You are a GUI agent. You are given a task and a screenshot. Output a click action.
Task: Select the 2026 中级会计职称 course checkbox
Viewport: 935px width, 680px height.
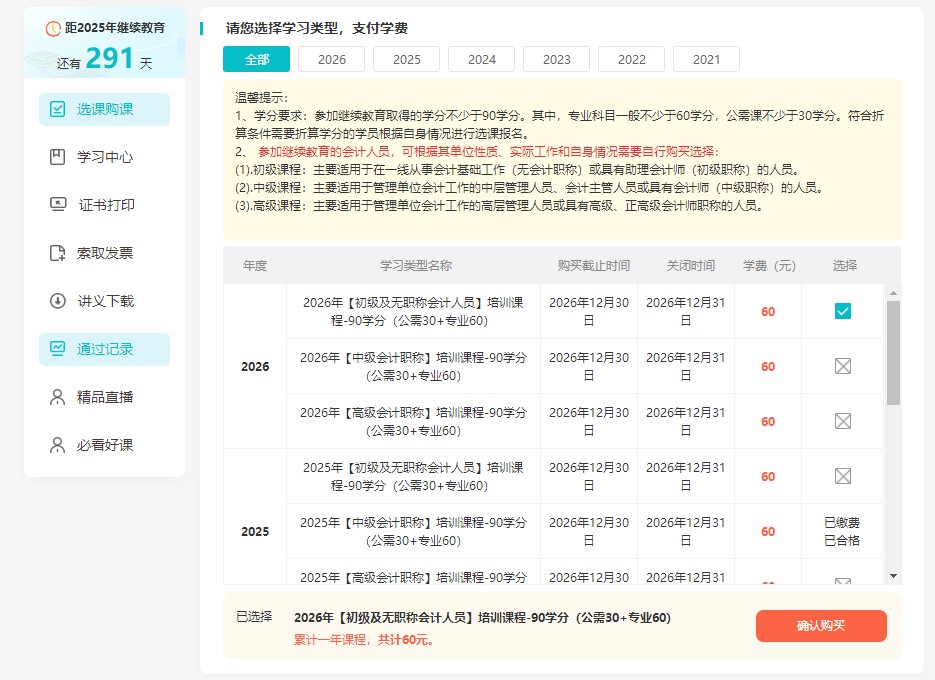pyautogui.click(x=843, y=366)
